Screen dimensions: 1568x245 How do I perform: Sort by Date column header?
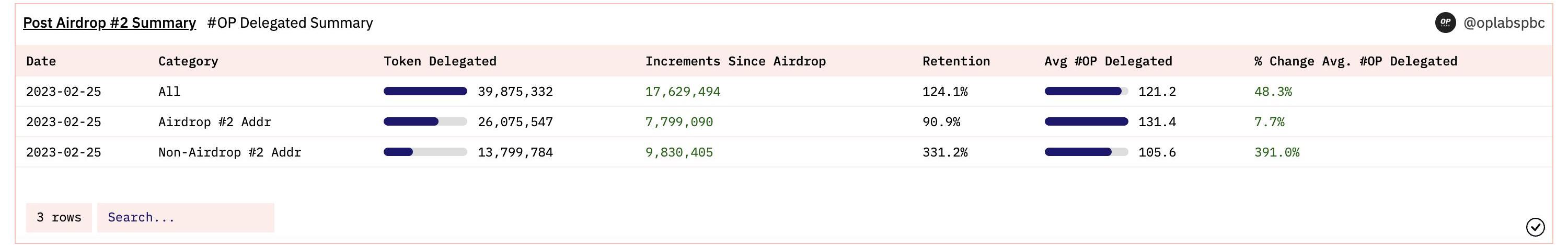41,61
